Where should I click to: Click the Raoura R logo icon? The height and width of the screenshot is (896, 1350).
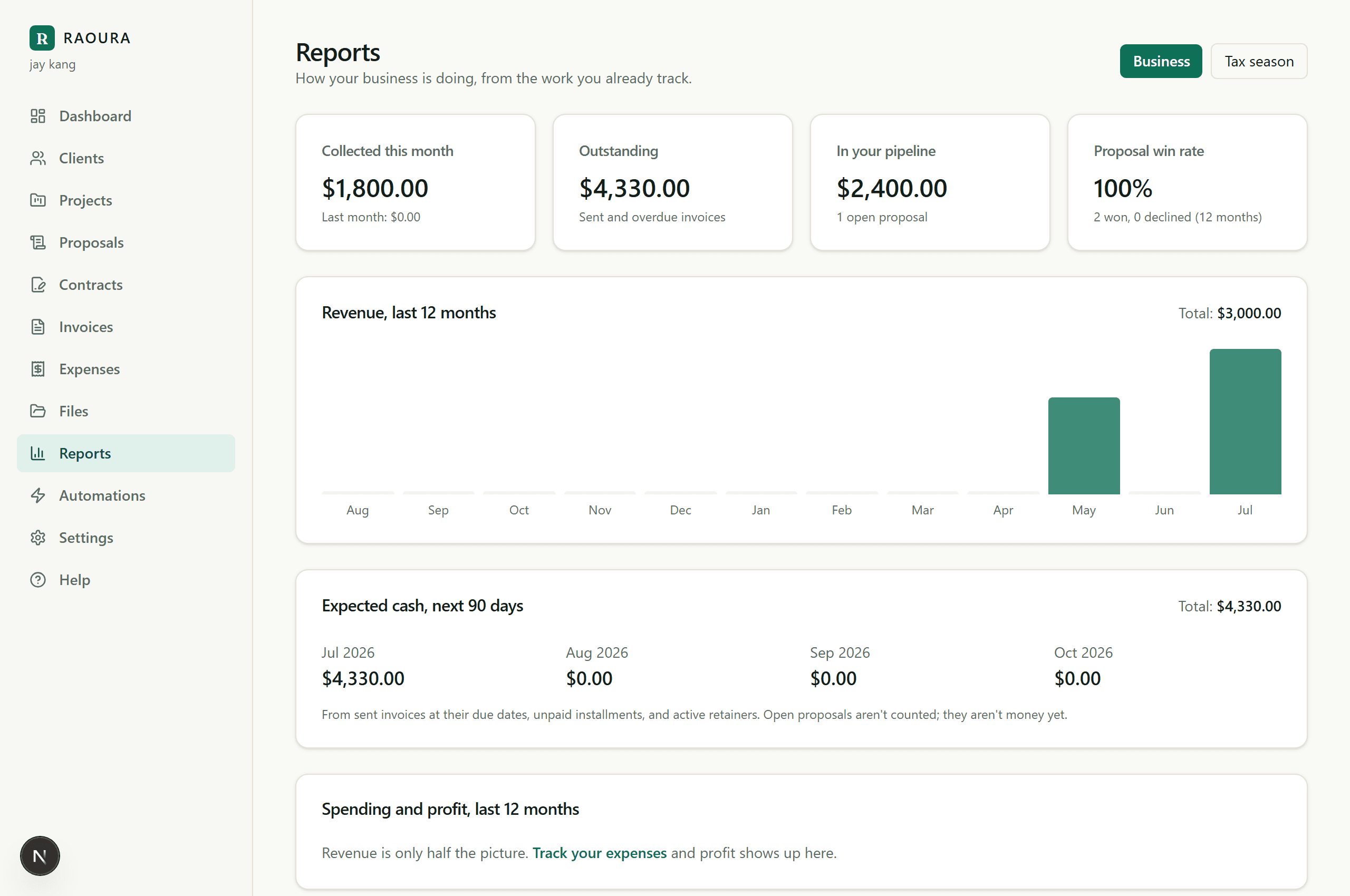42,38
